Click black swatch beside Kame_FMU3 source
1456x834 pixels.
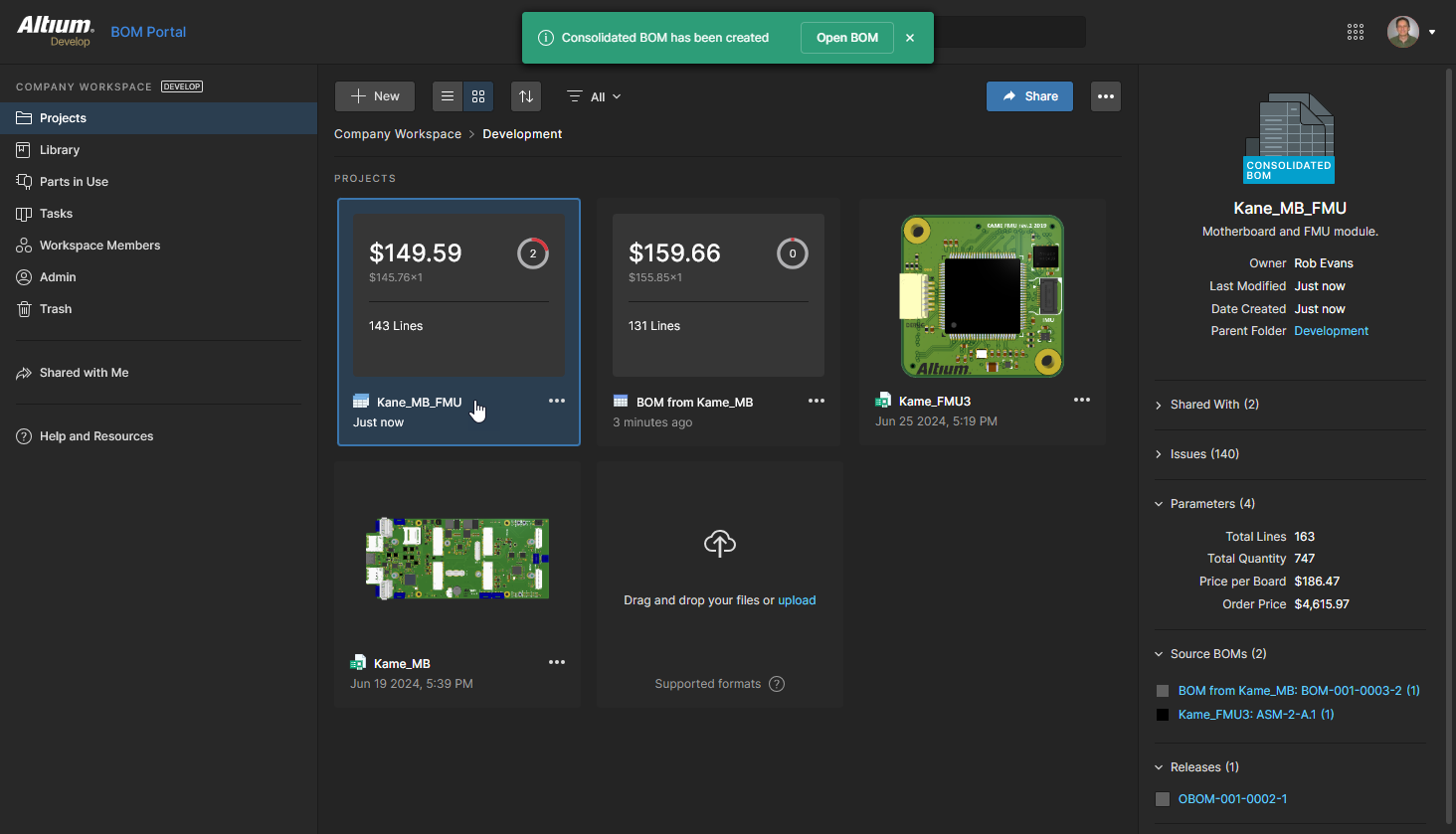point(1163,715)
